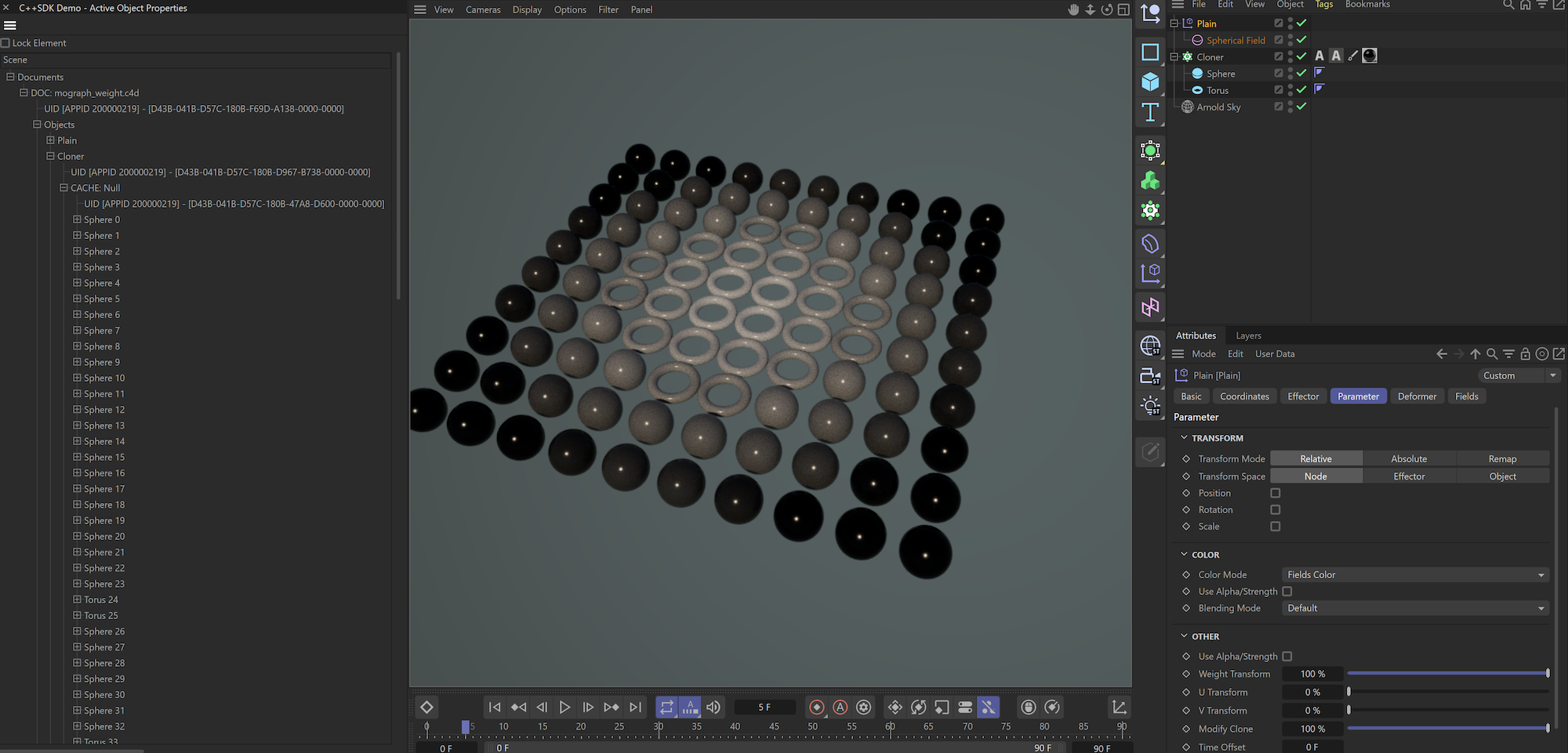Open the Tags menu in Object Manager
Screen dimensions: 1568x753
[x=1324, y=5]
